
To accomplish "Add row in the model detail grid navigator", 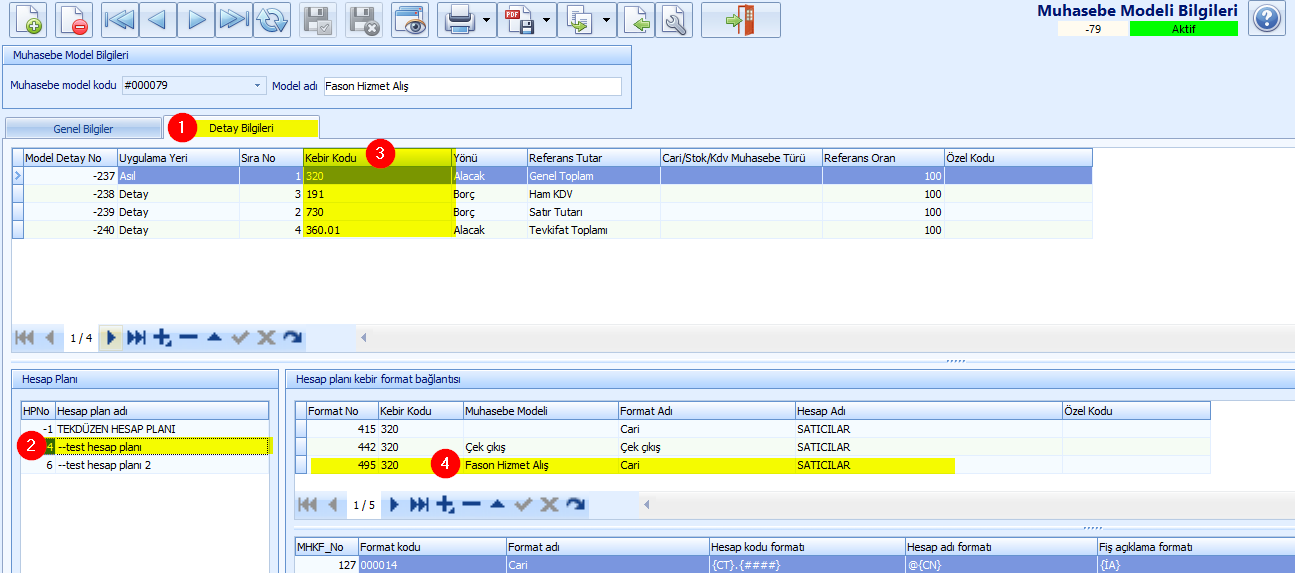I will [163, 338].
